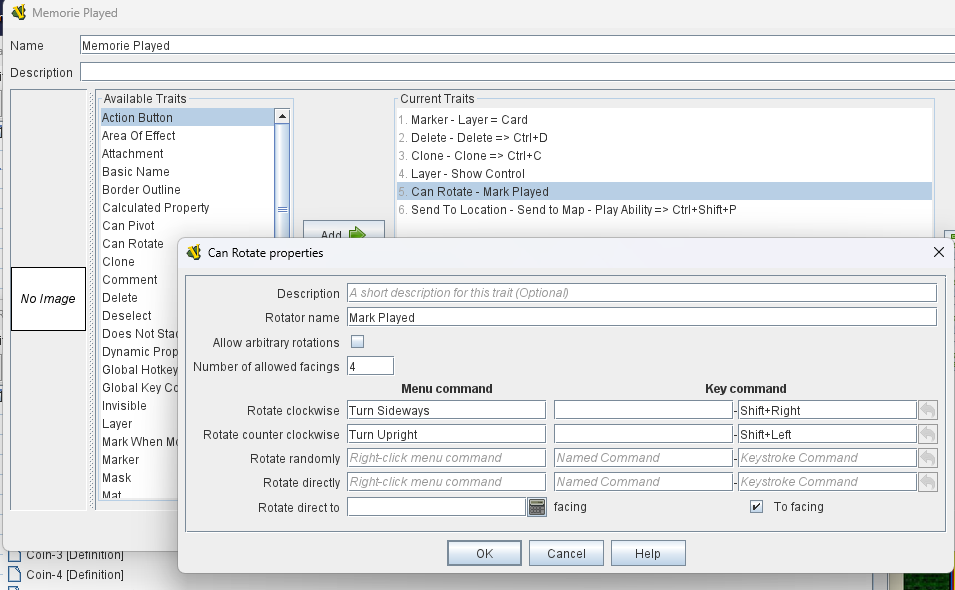Click the Rotator name field Mark Played

pos(642,317)
